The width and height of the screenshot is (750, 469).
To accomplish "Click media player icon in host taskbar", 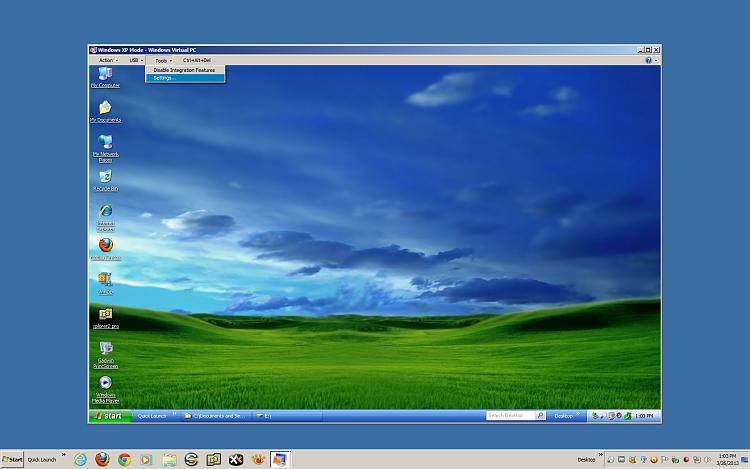I will 146,459.
